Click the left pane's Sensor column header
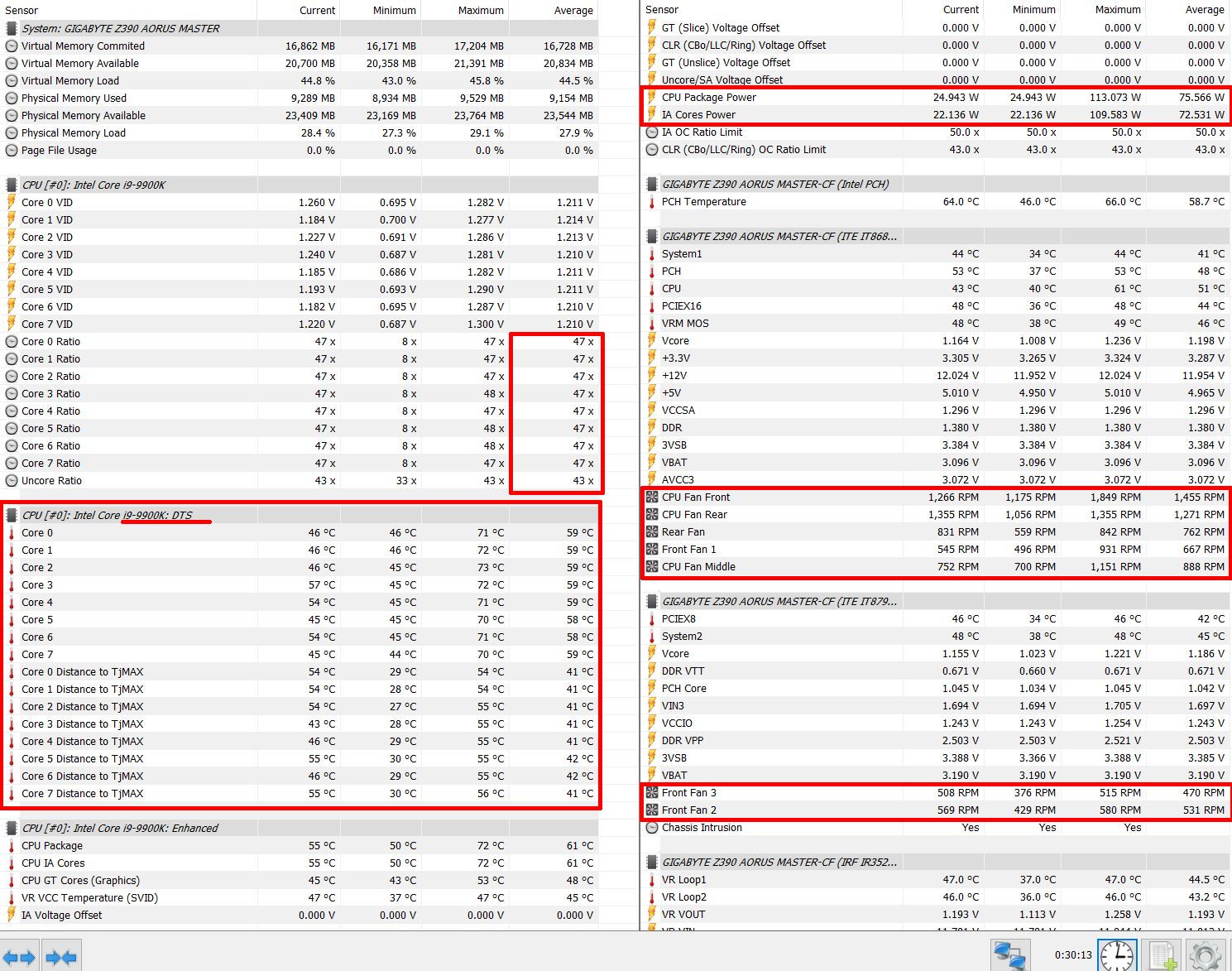1232x971 pixels. pyautogui.click(x=22, y=10)
